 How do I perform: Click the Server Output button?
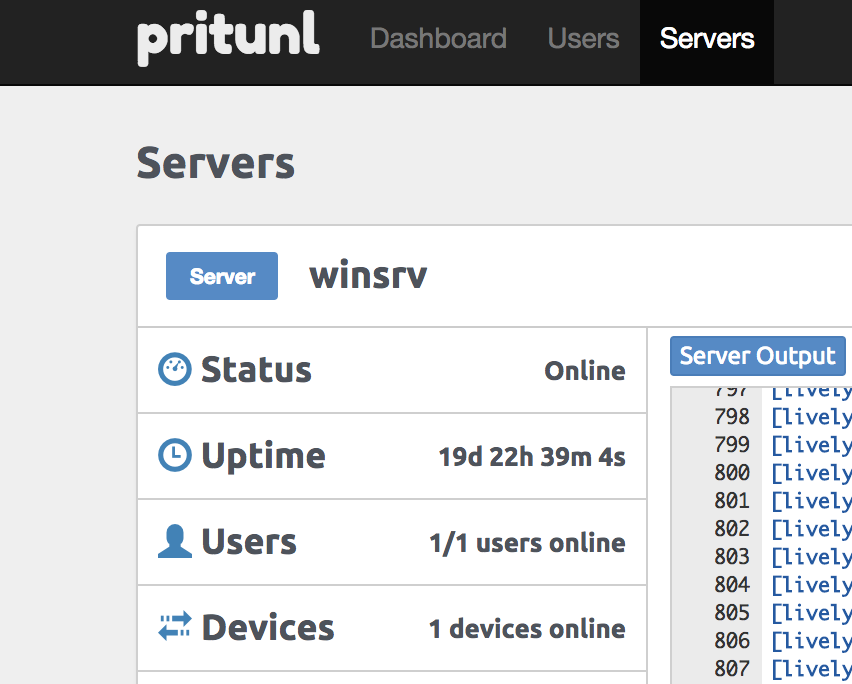click(x=757, y=356)
